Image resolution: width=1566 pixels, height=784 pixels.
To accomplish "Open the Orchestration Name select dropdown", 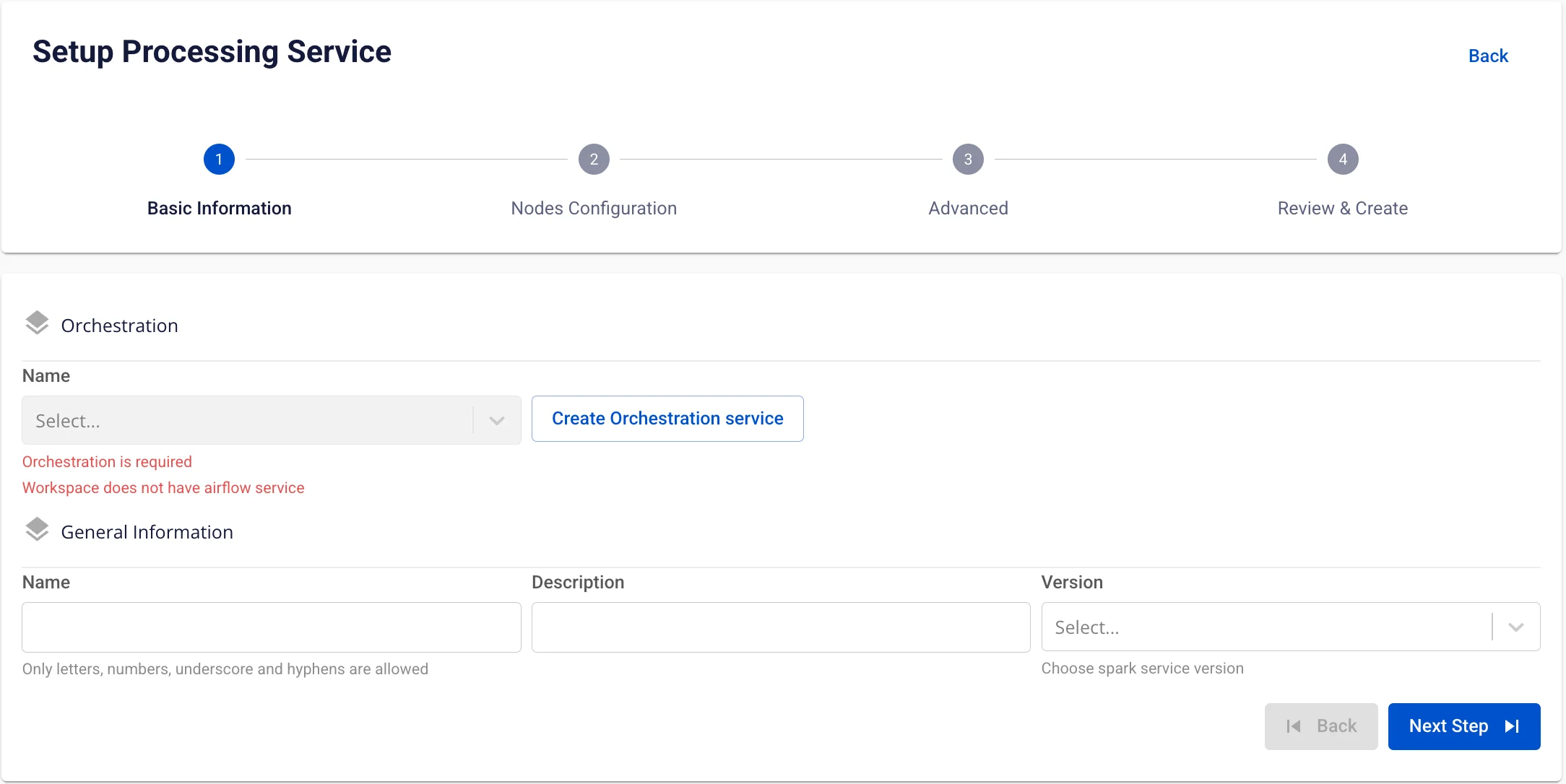I will point(272,420).
